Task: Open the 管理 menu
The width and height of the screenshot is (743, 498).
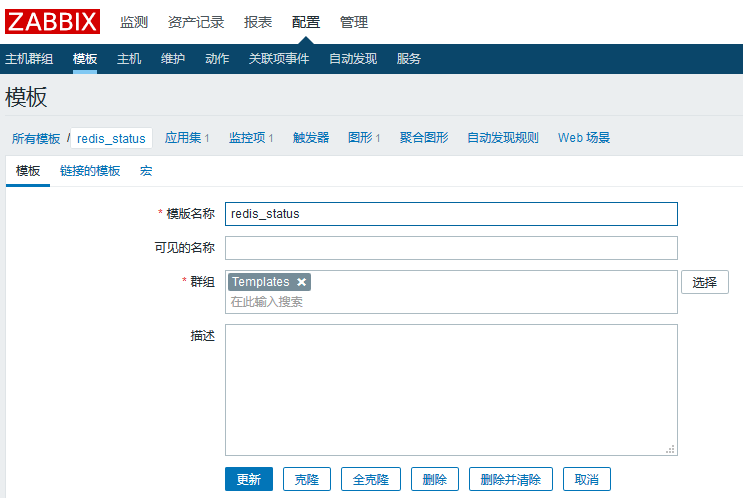Action: click(x=353, y=22)
